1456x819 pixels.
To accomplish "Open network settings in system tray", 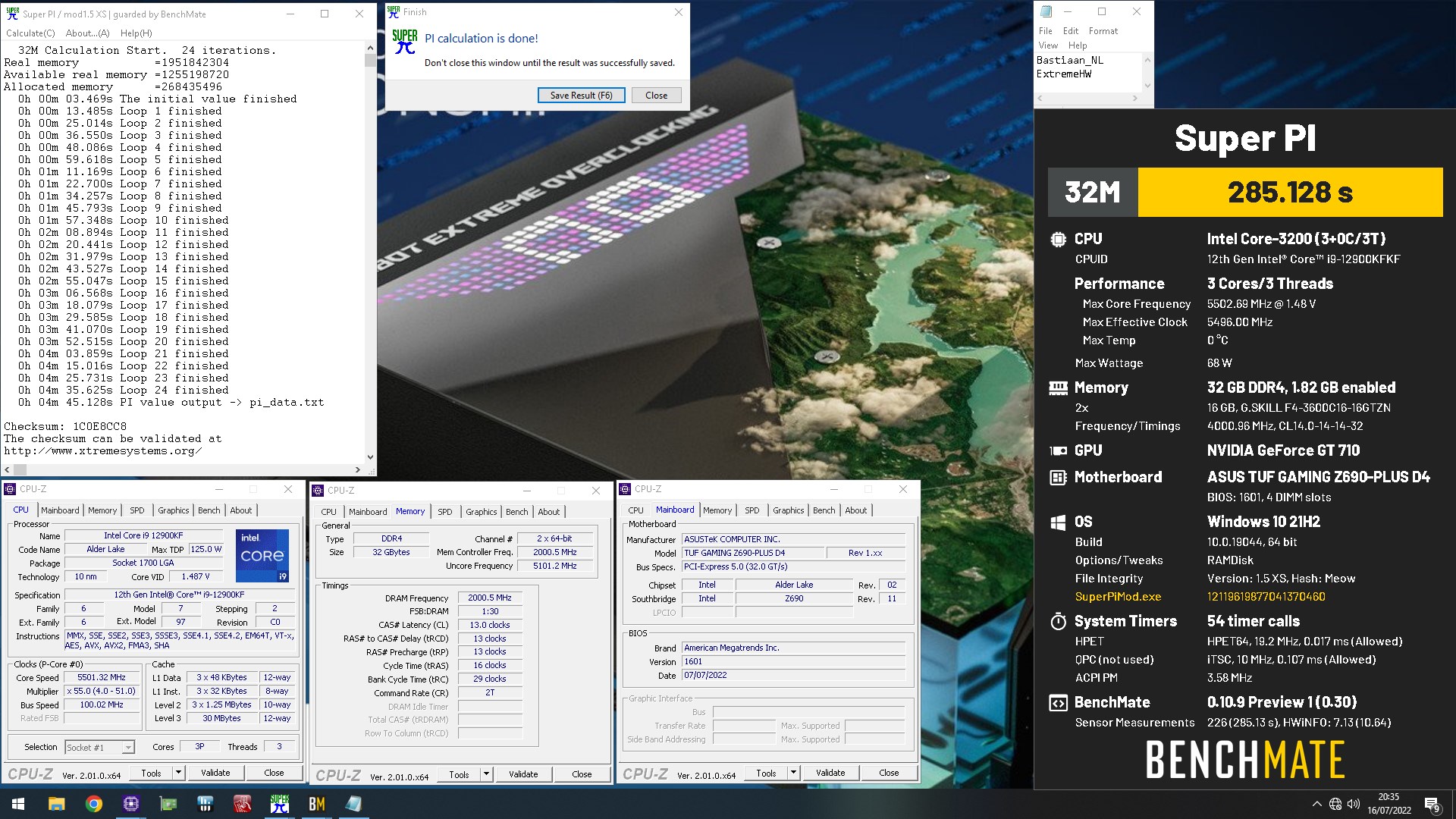I will click(x=1335, y=804).
